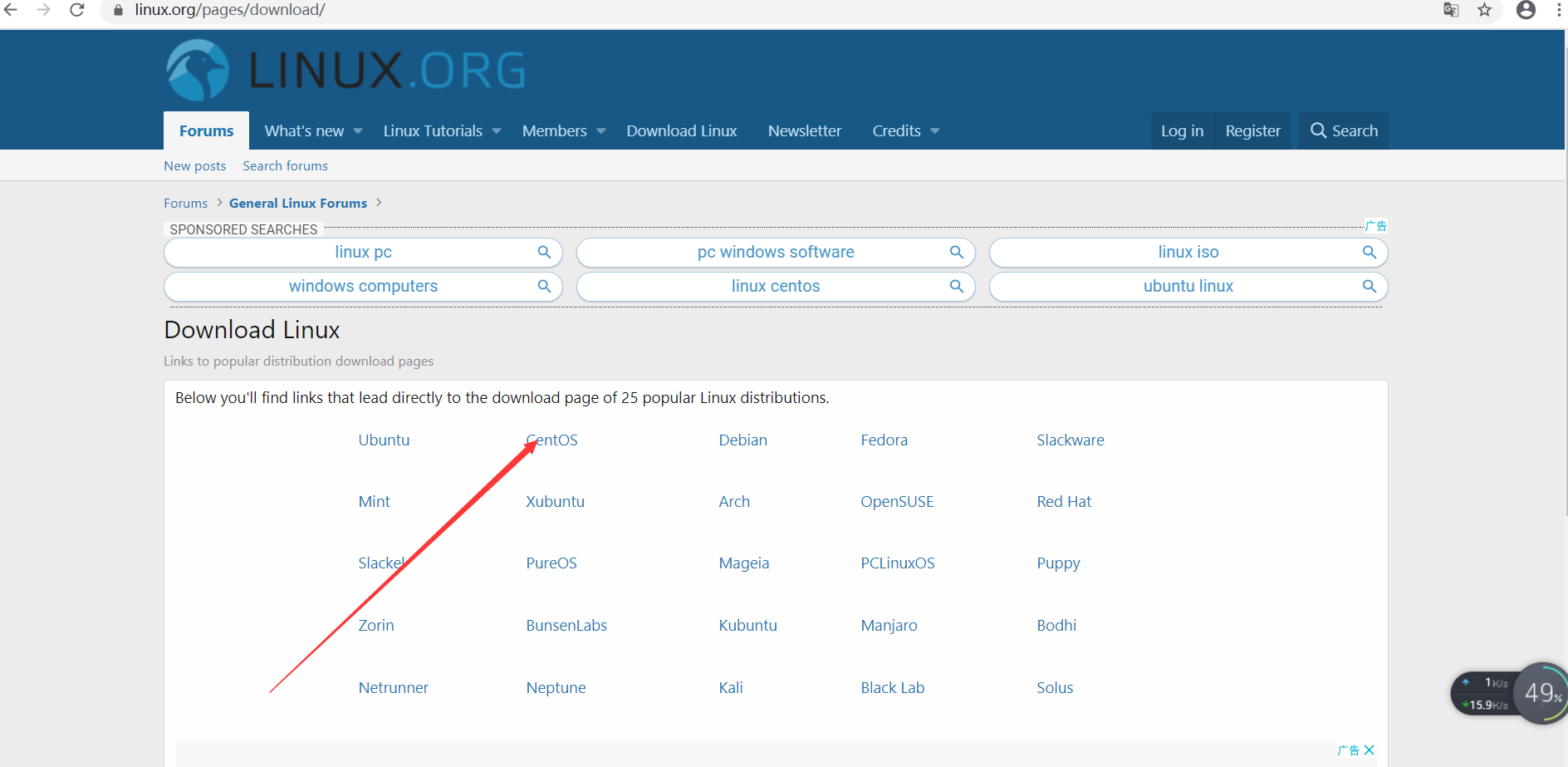The image size is (1568, 767).
Task: Click the ad info label near sponsored searches
Action: (1376, 226)
